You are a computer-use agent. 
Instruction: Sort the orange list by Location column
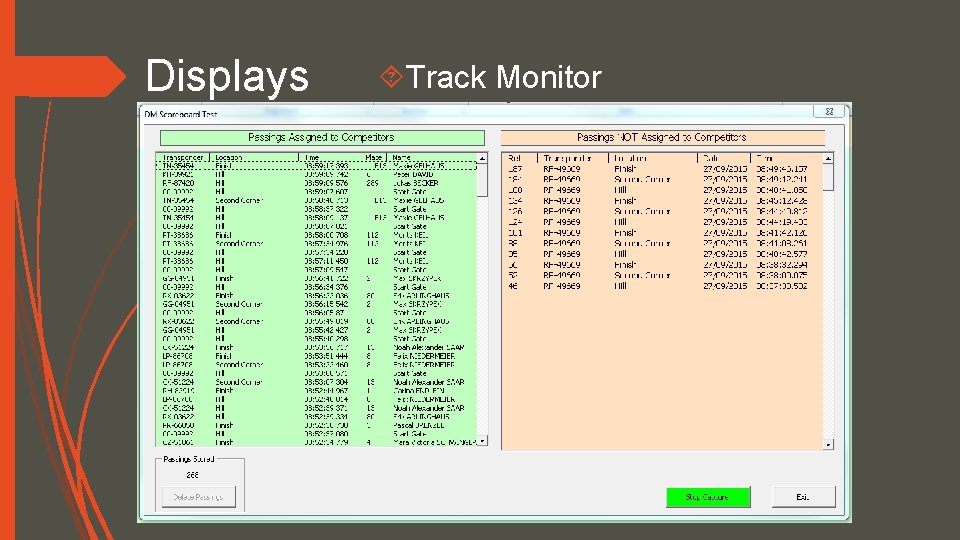653,158
